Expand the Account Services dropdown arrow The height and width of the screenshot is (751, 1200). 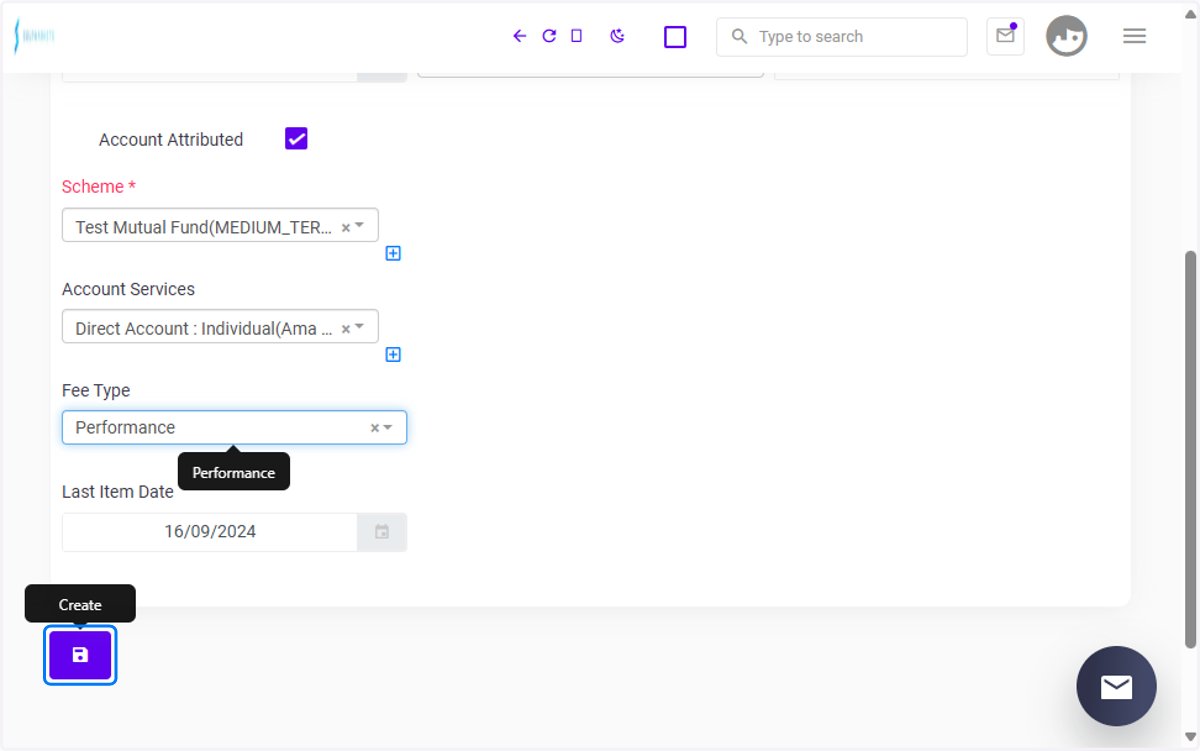pos(360,328)
